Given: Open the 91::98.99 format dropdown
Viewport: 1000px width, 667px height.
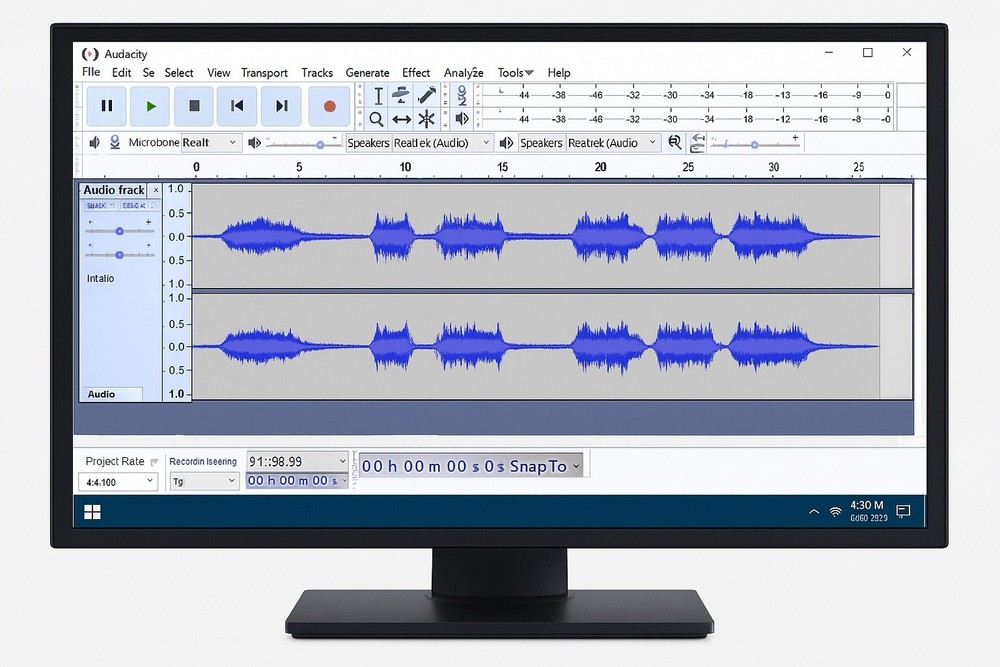Looking at the screenshot, I should click(297, 461).
